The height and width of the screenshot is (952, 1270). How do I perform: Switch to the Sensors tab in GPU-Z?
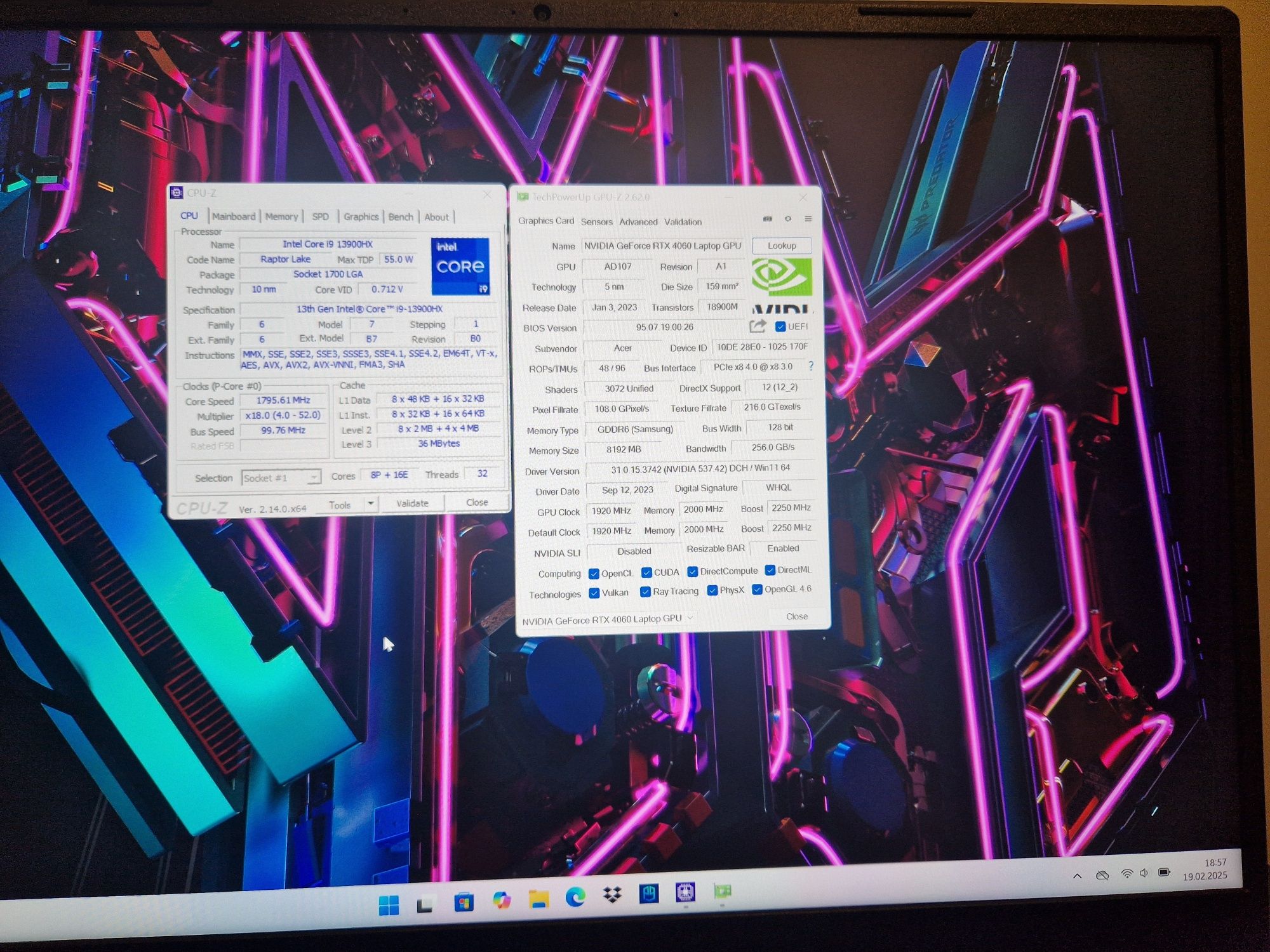click(597, 221)
